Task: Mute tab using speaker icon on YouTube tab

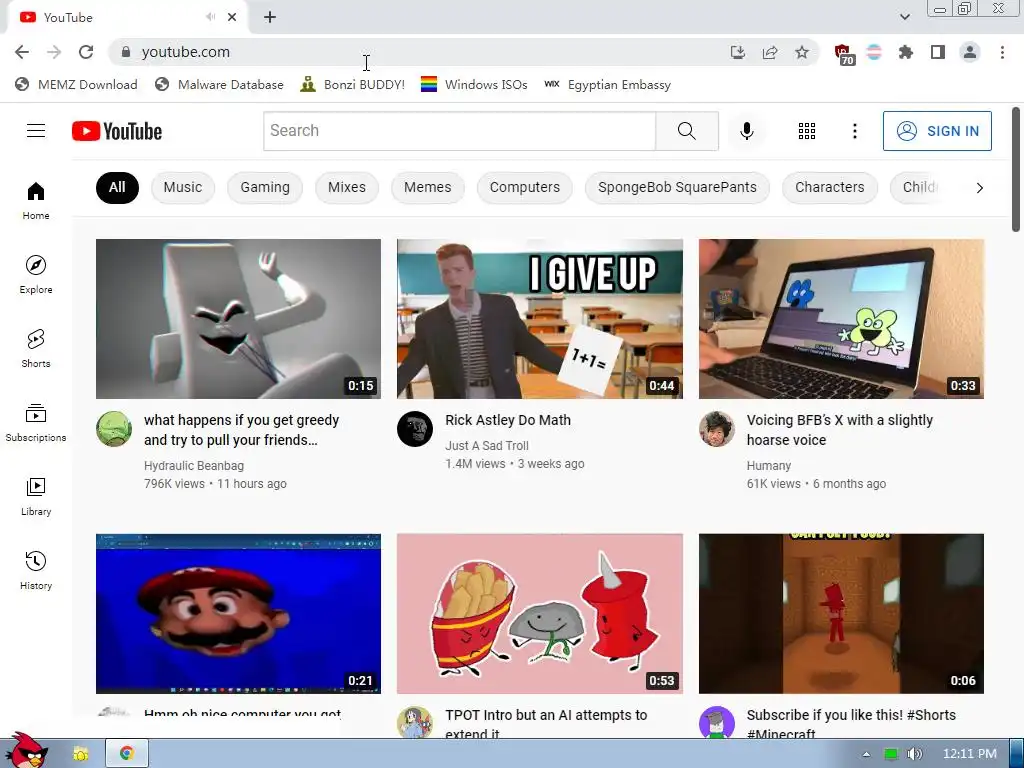Action: 210,17
